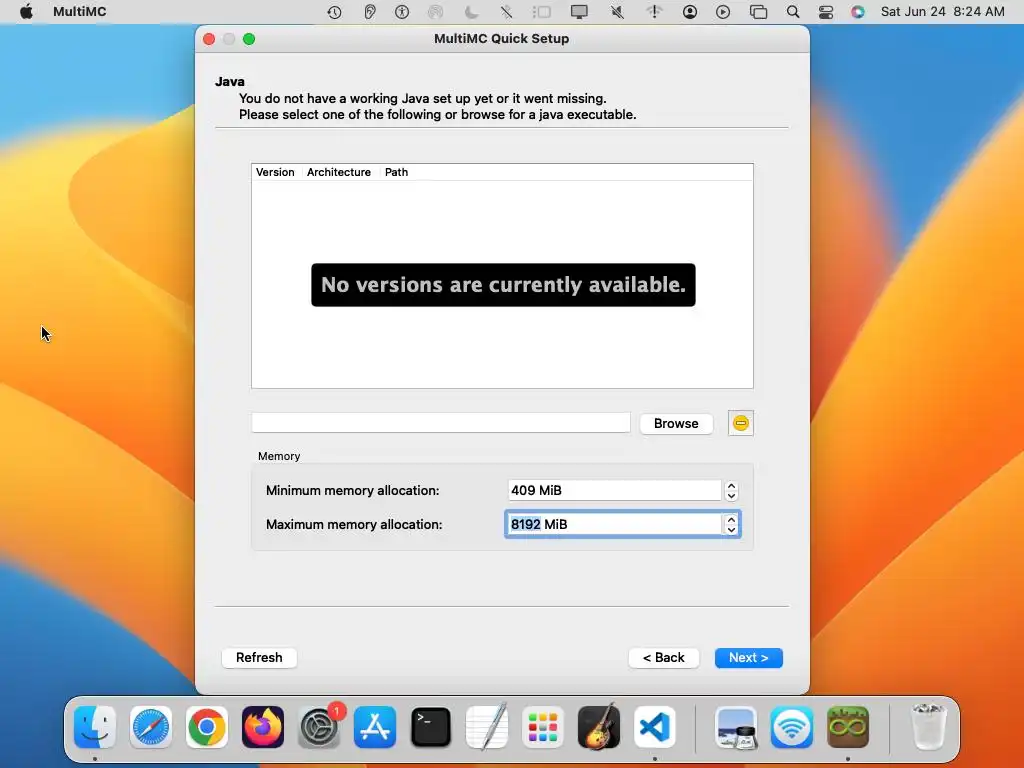
Task: Click the Maximum memory allocation field
Action: coord(615,524)
